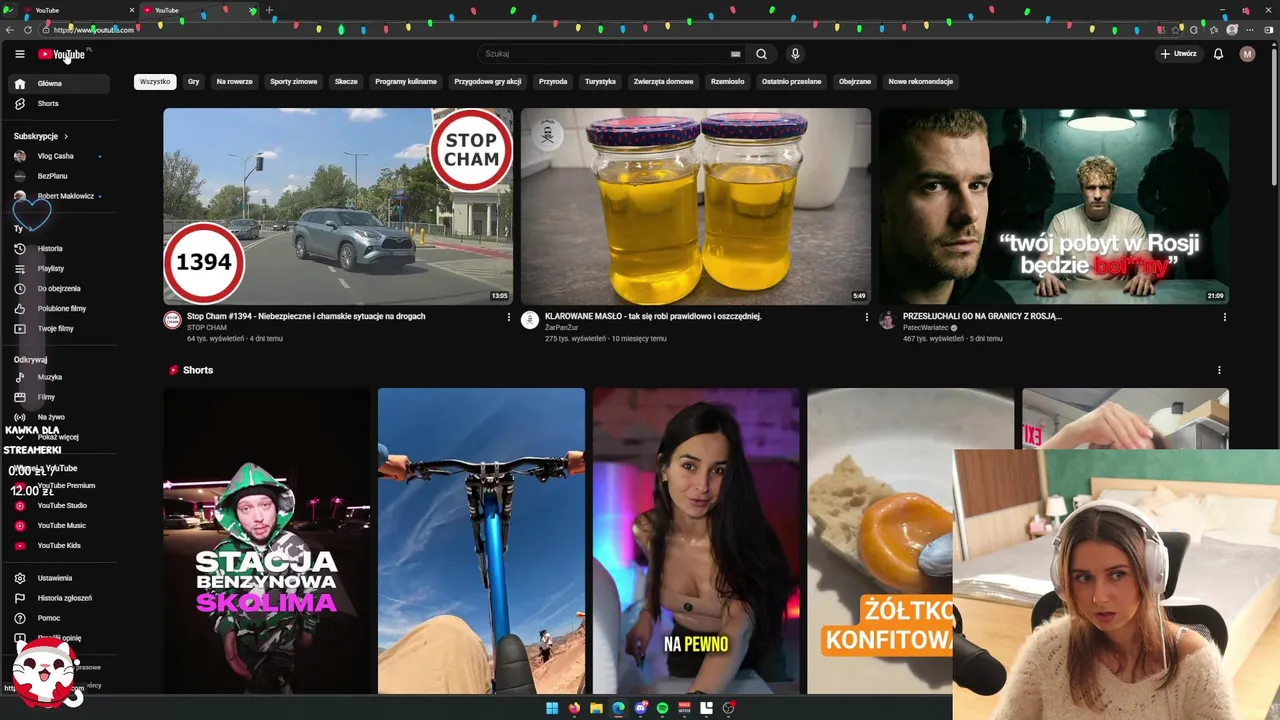Viewport: 1280px width, 720px height.
Task: Select the Nowe rekomendacje filter chip
Action: click(921, 82)
